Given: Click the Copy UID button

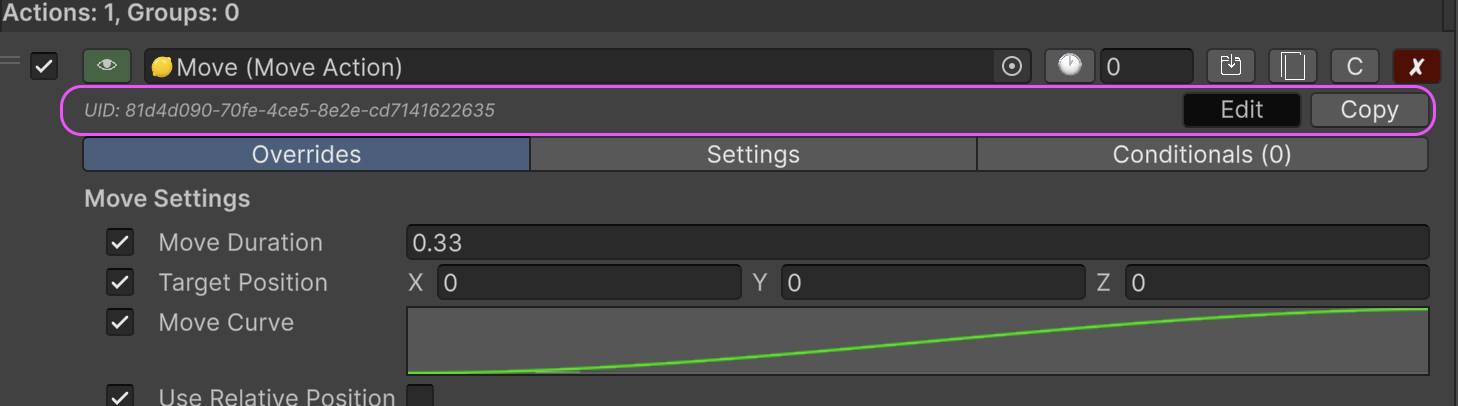Looking at the screenshot, I should [x=1369, y=110].
